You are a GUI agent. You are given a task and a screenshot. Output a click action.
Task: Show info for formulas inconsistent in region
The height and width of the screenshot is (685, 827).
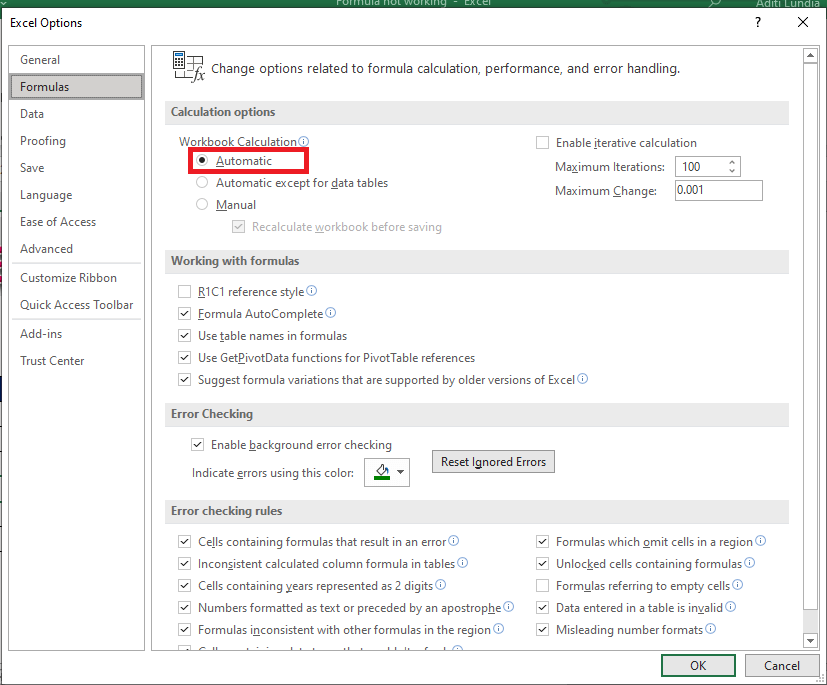click(498, 629)
